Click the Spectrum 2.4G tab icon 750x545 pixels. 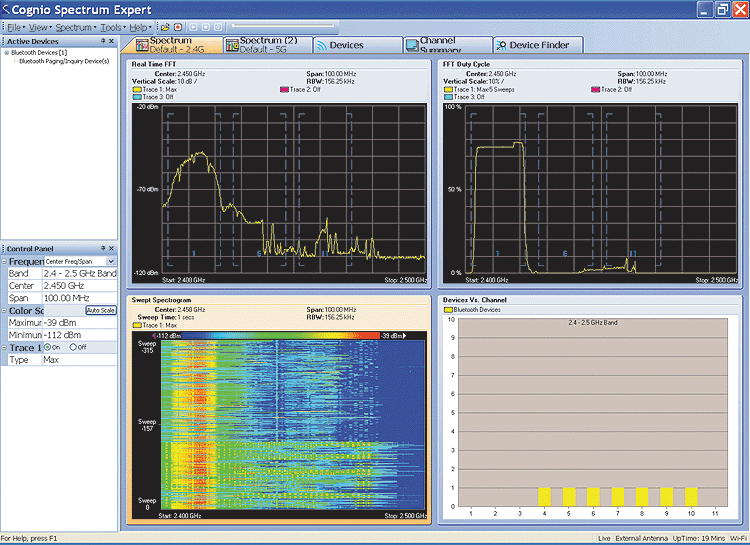coord(142,45)
